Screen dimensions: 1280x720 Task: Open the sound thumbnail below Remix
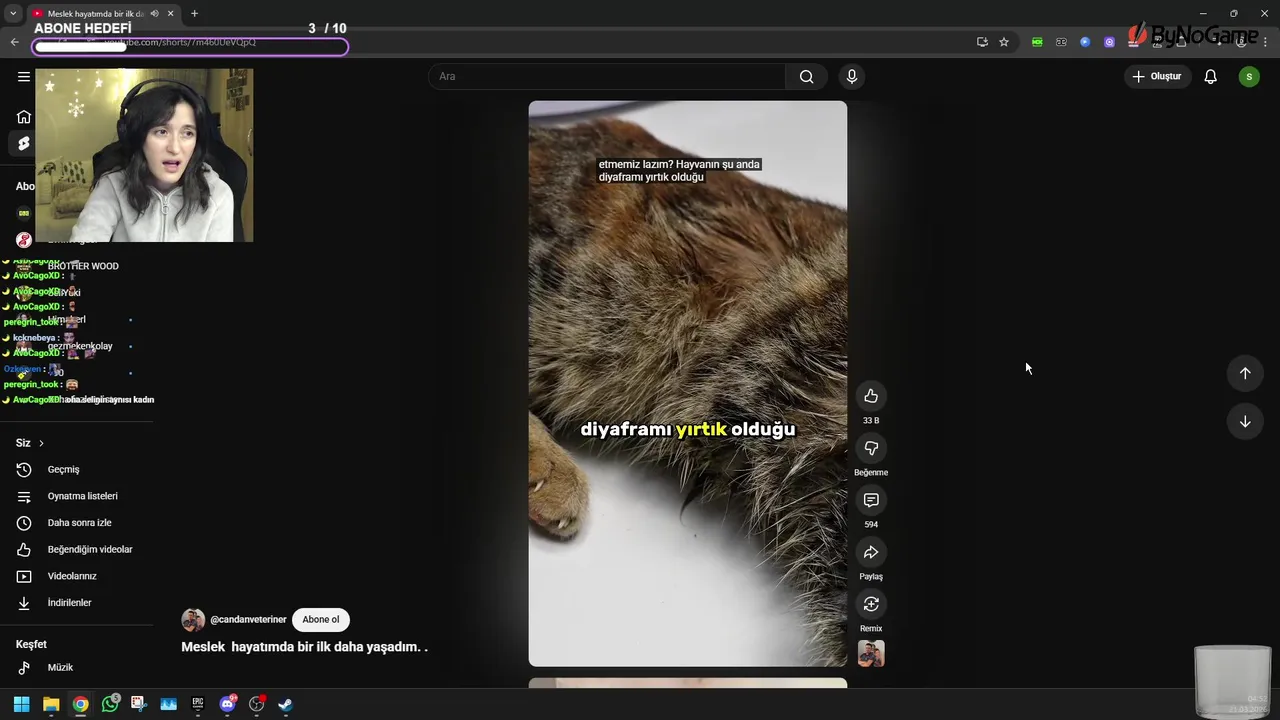click(871, 653)
